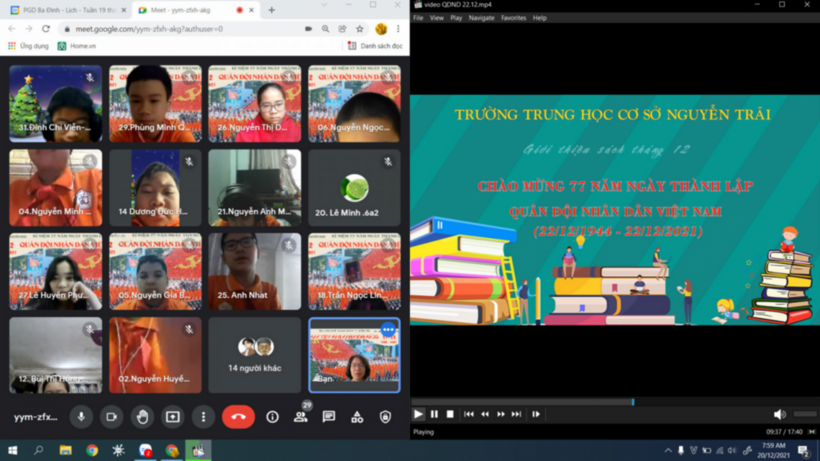Viewport: 820px width, 461px height.
Task: Open Meet more options three-dot menu
Action: pyautogui.click(x=203, y=417)
